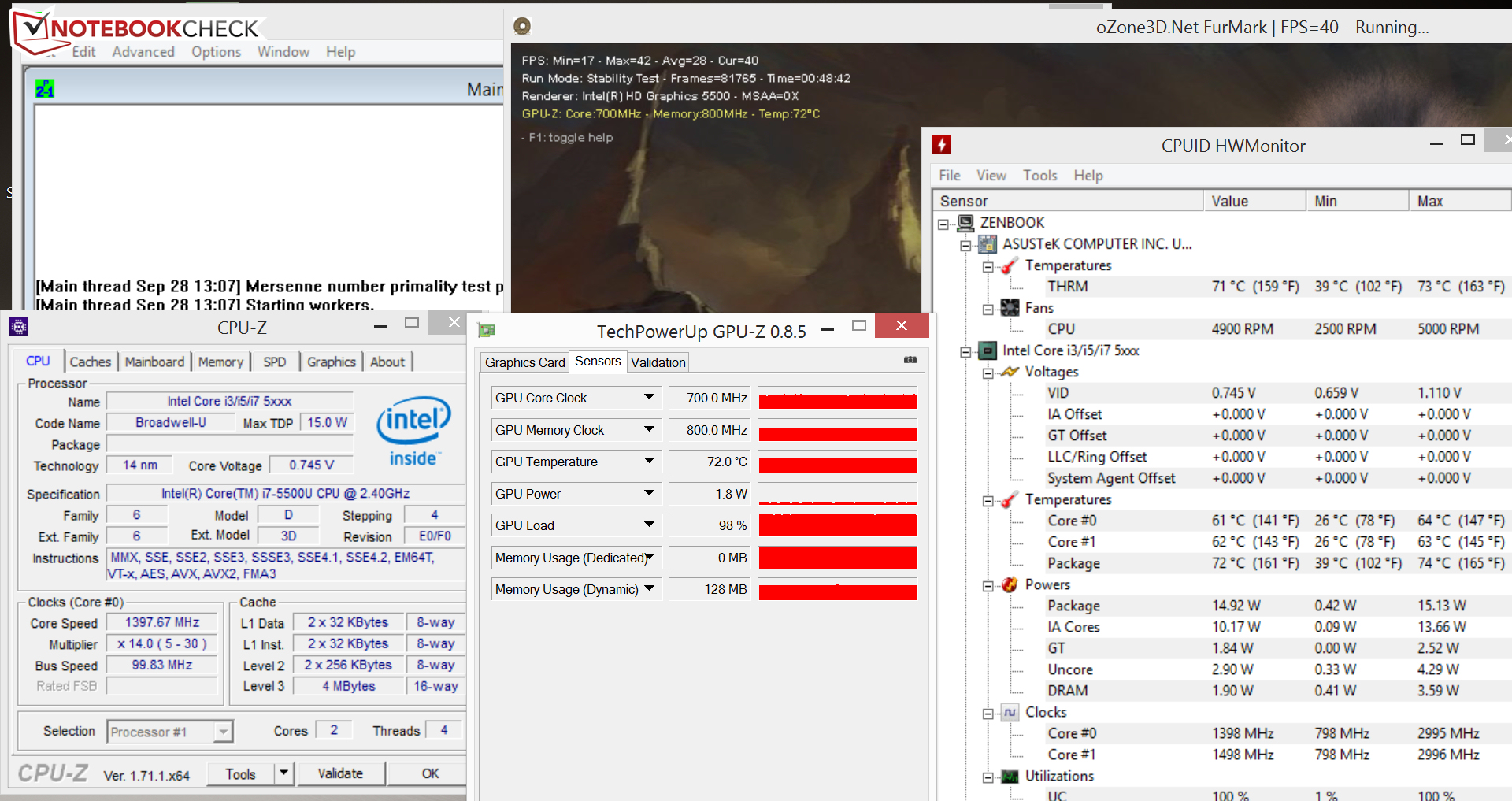Open the Advanced menu in Prime95
Screen dimensions: 1512x801
[143, 51]
